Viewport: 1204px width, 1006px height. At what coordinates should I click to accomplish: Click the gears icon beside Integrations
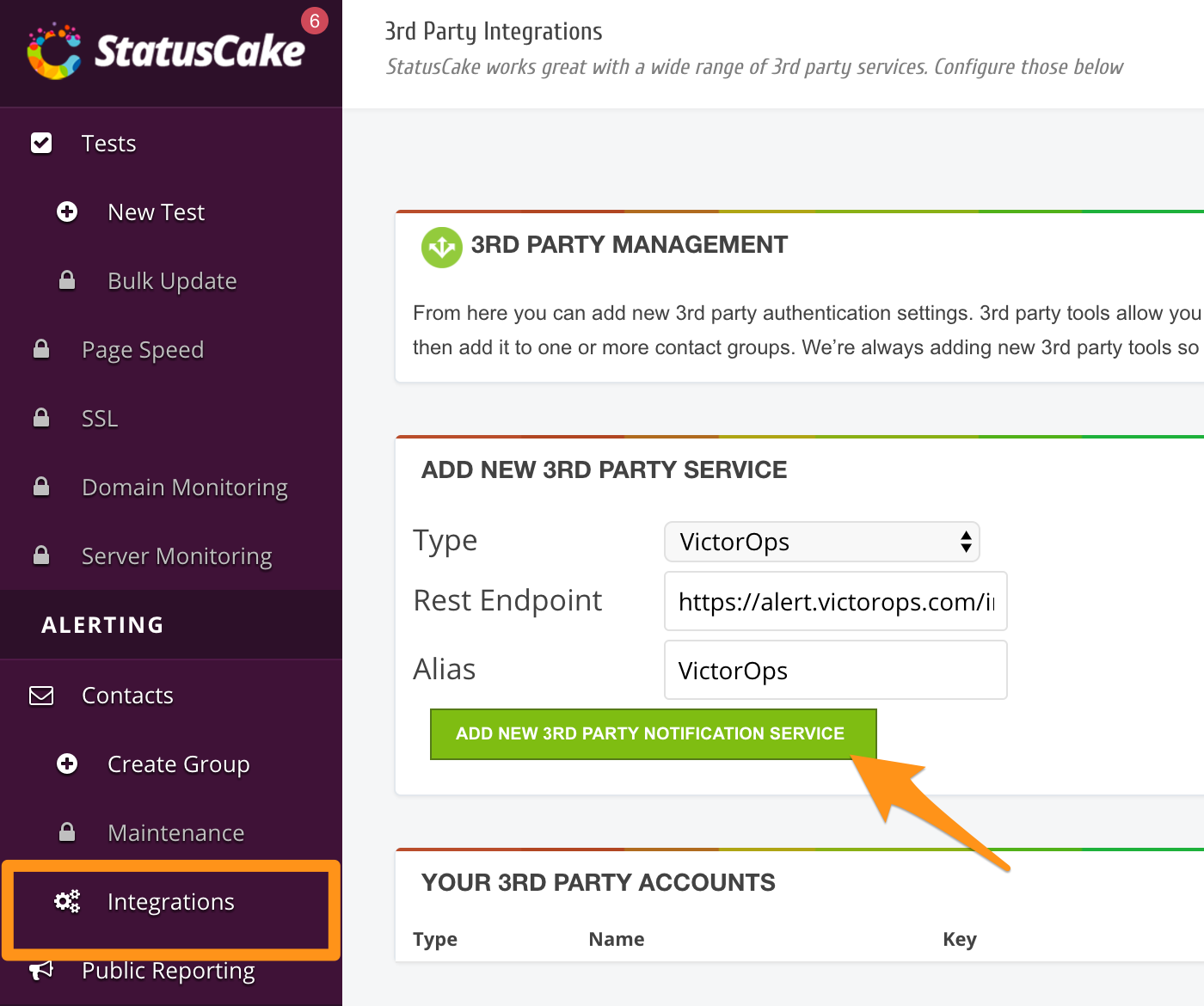(67, 901)
